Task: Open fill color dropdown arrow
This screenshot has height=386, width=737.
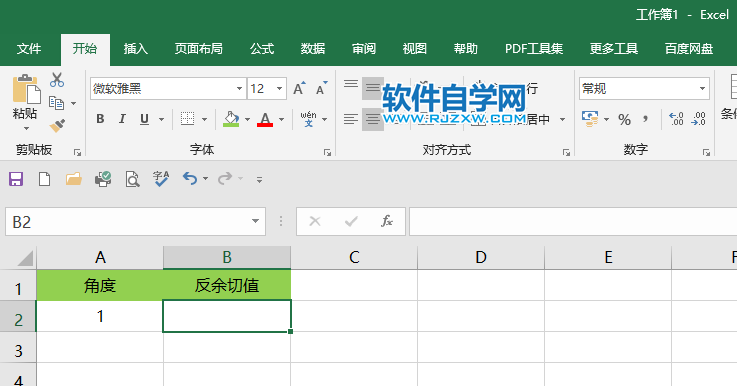Action: (x=247, y=119)
